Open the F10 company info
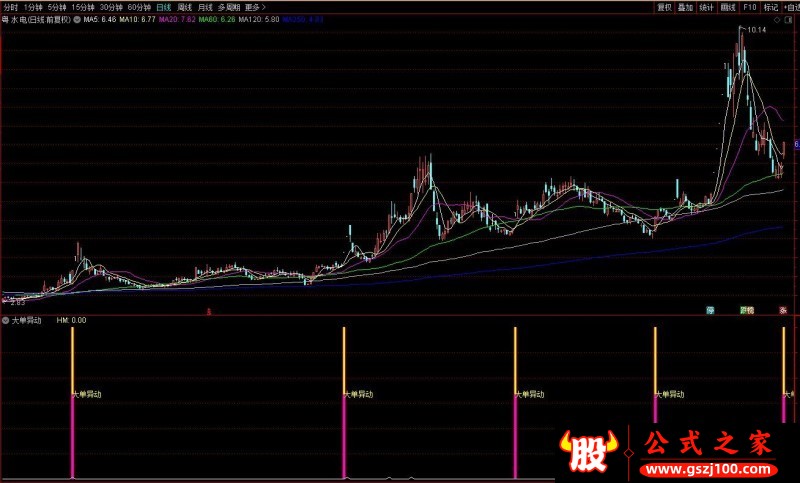The width and height of the screenshot is (800, 483). (x=749, y=7)
